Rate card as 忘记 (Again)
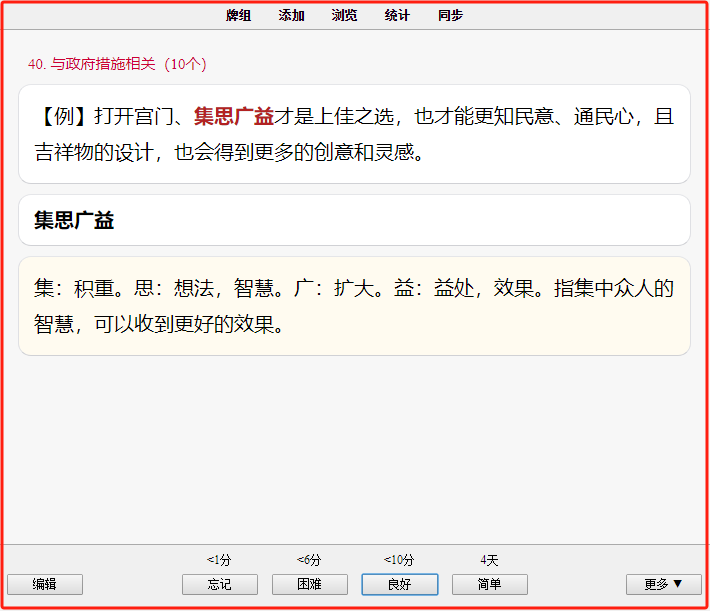Viewport: 710px width, 611px height. click(x=220, y=584)
